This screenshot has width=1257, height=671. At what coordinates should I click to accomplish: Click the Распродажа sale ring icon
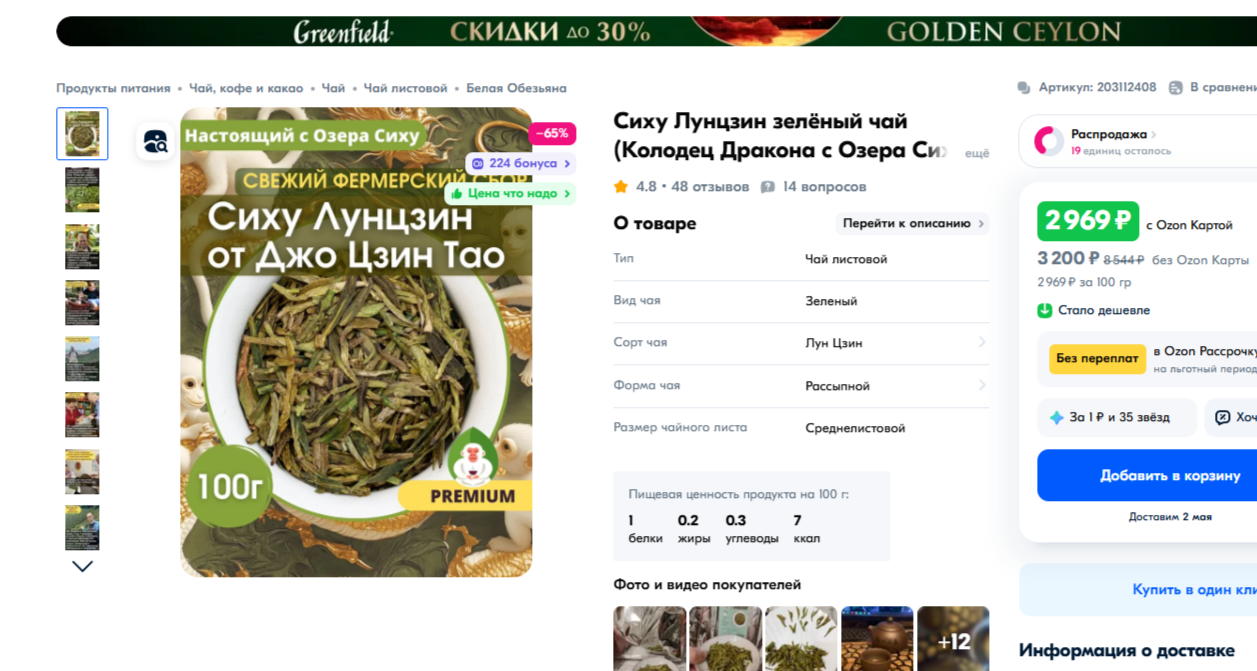1048,141
